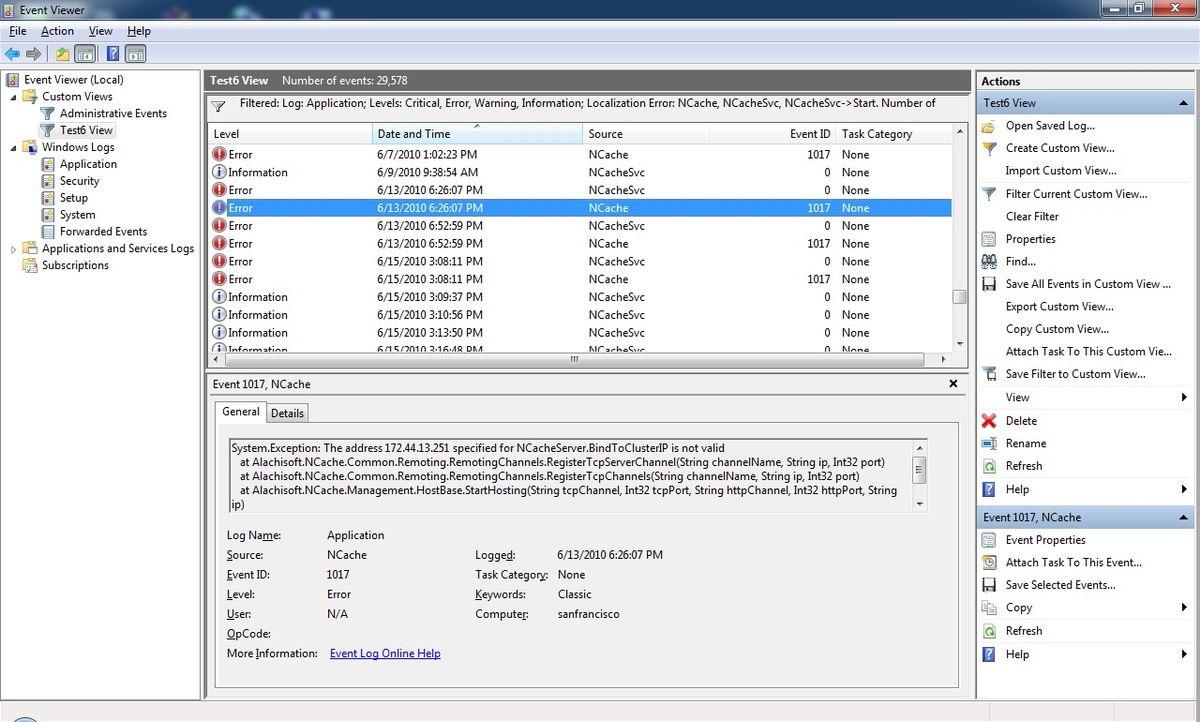Image resolution: width=1200 pixels, height=722 pixels.
Task: Click the Up One Level folder icon
Action: (x=63, y=54)
